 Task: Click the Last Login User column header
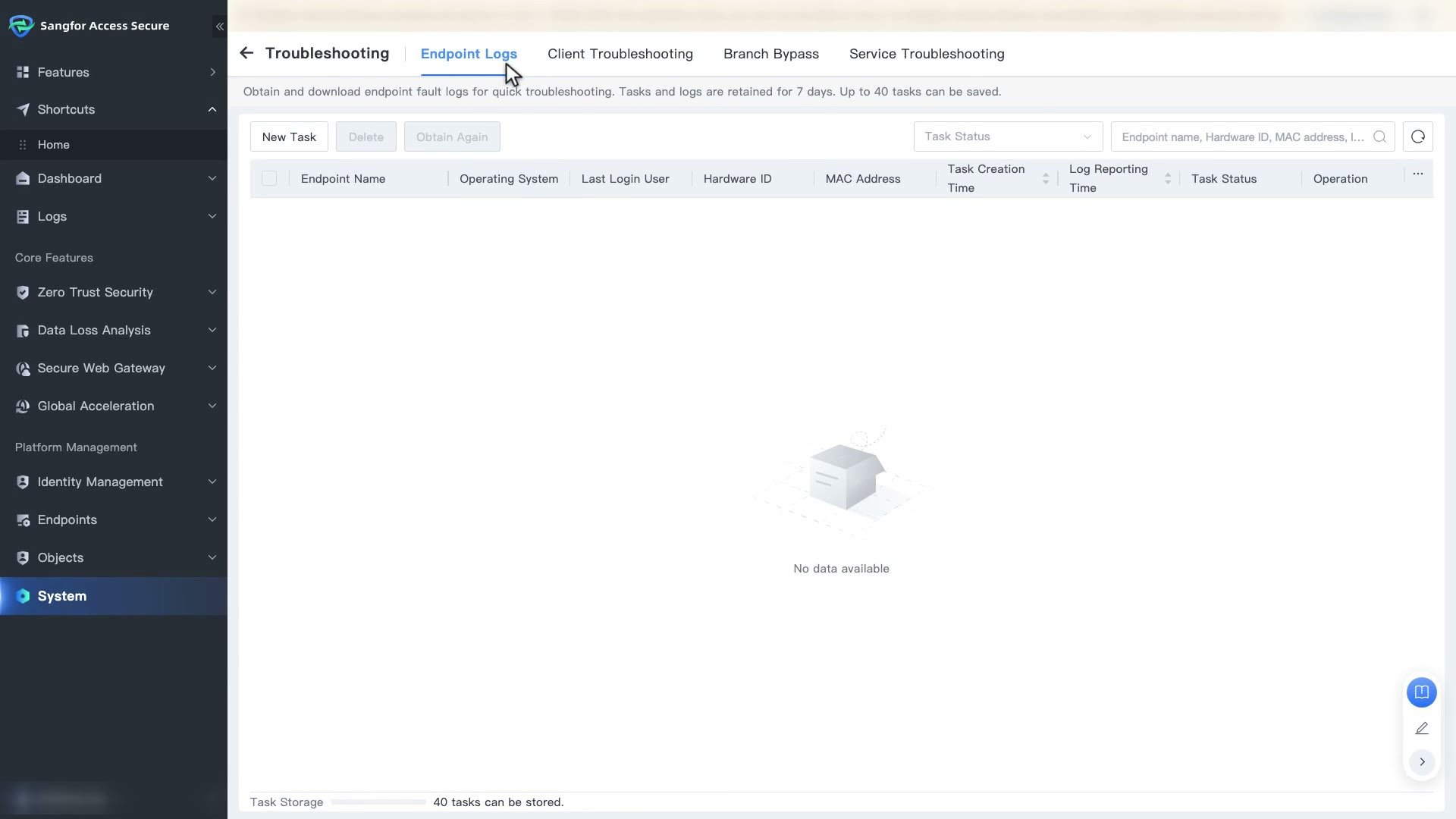pos(625,179)
